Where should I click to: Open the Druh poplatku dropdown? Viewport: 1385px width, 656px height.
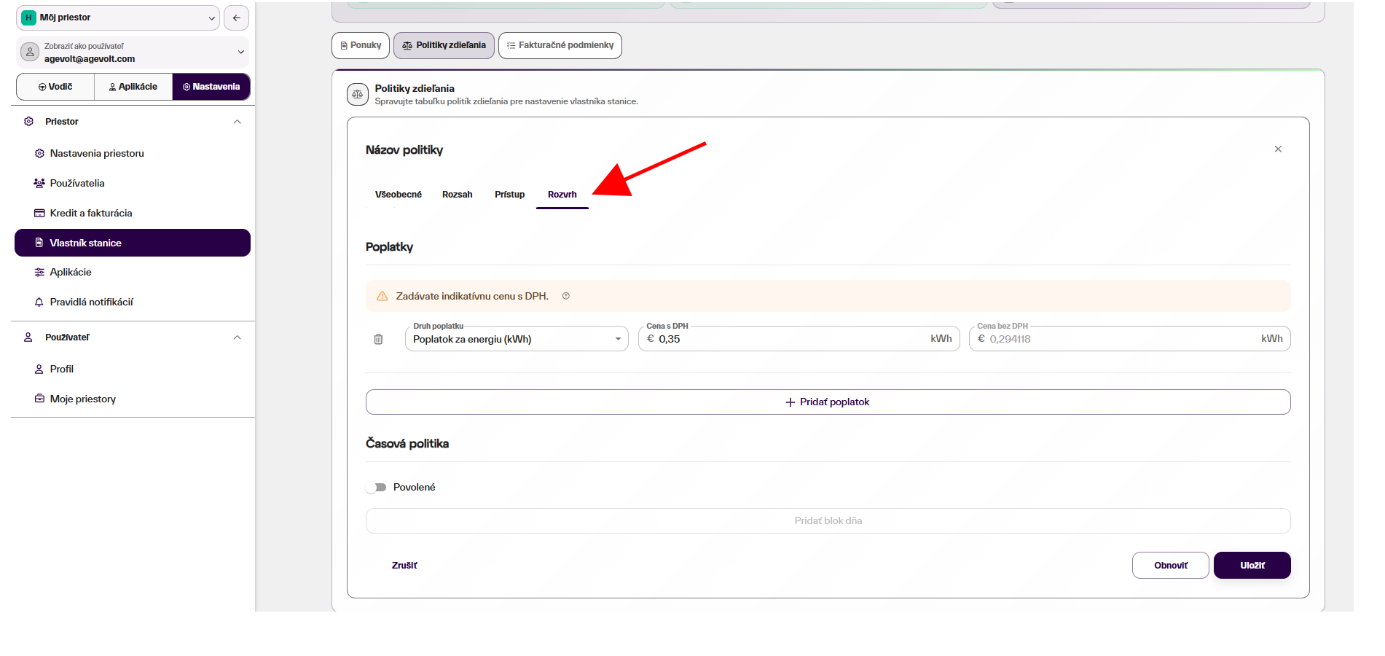point(517,339)
